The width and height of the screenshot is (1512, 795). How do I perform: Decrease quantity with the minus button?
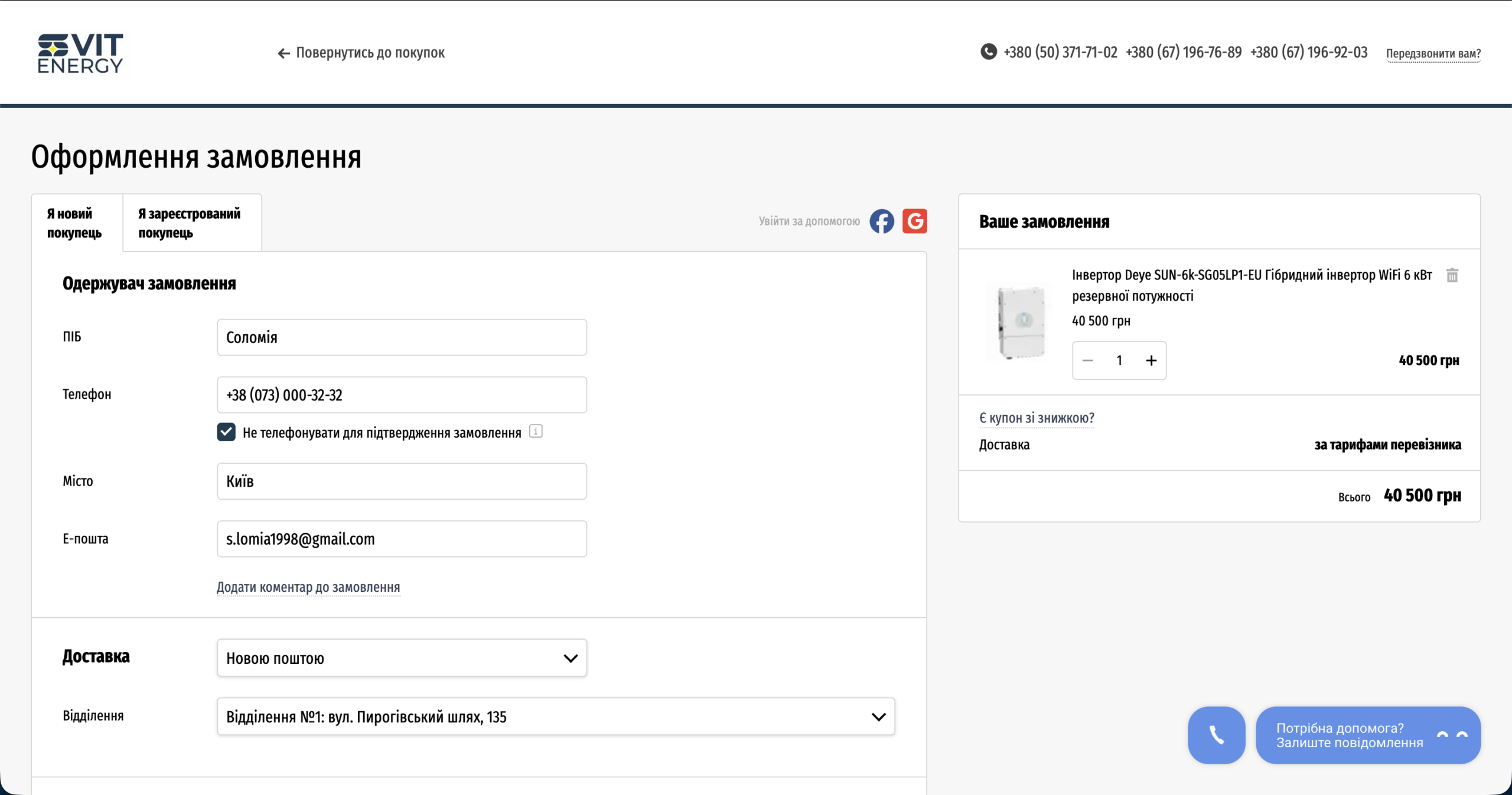click(x=1088, y=360)
